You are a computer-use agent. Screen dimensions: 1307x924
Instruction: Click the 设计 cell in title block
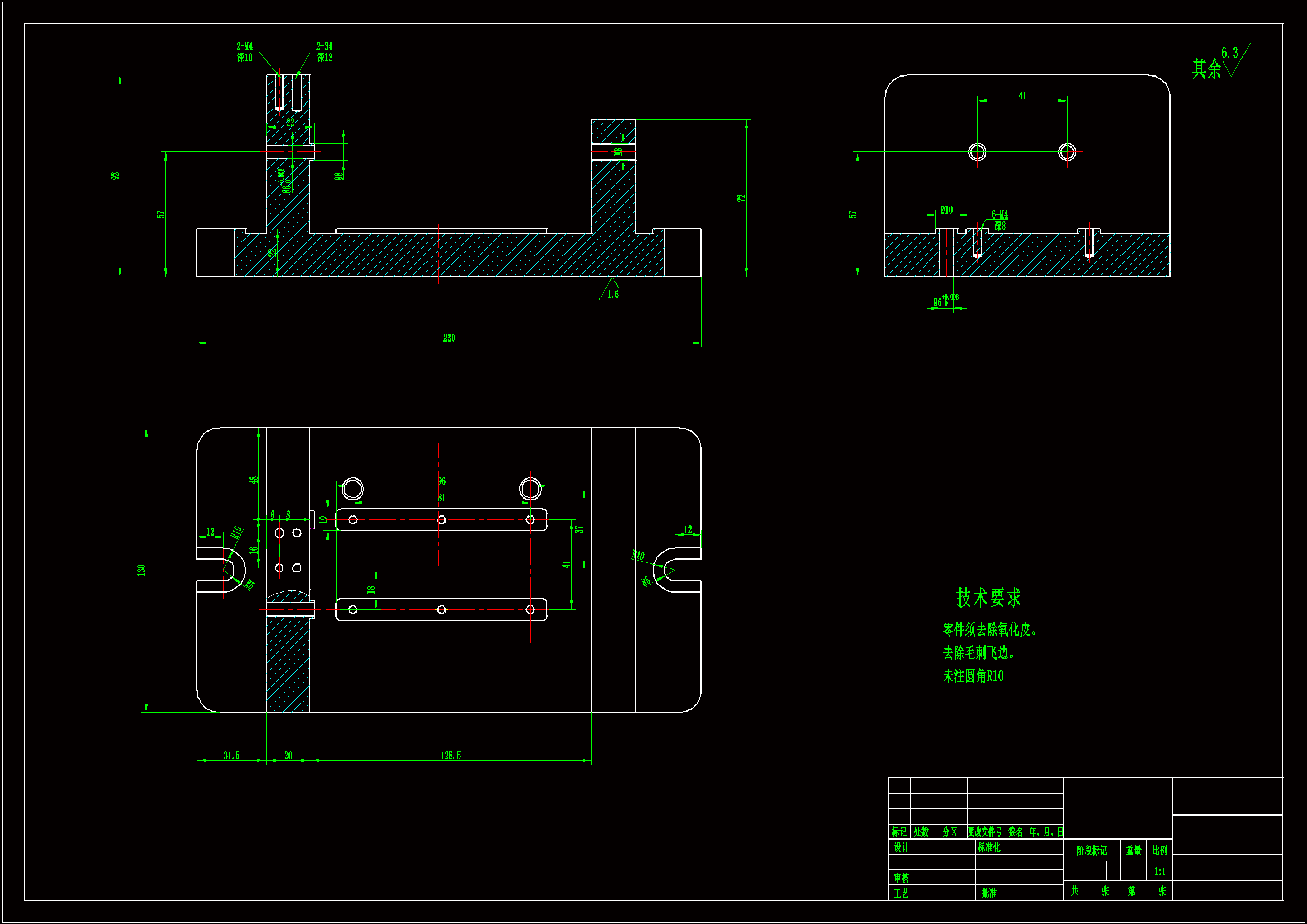(x=901, y=847)
